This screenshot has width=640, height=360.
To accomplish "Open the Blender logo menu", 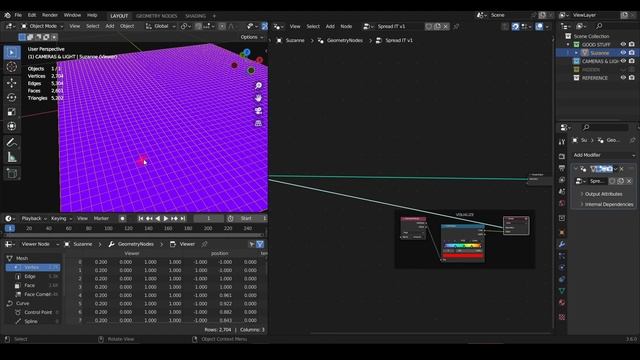I will coord(7,15).
